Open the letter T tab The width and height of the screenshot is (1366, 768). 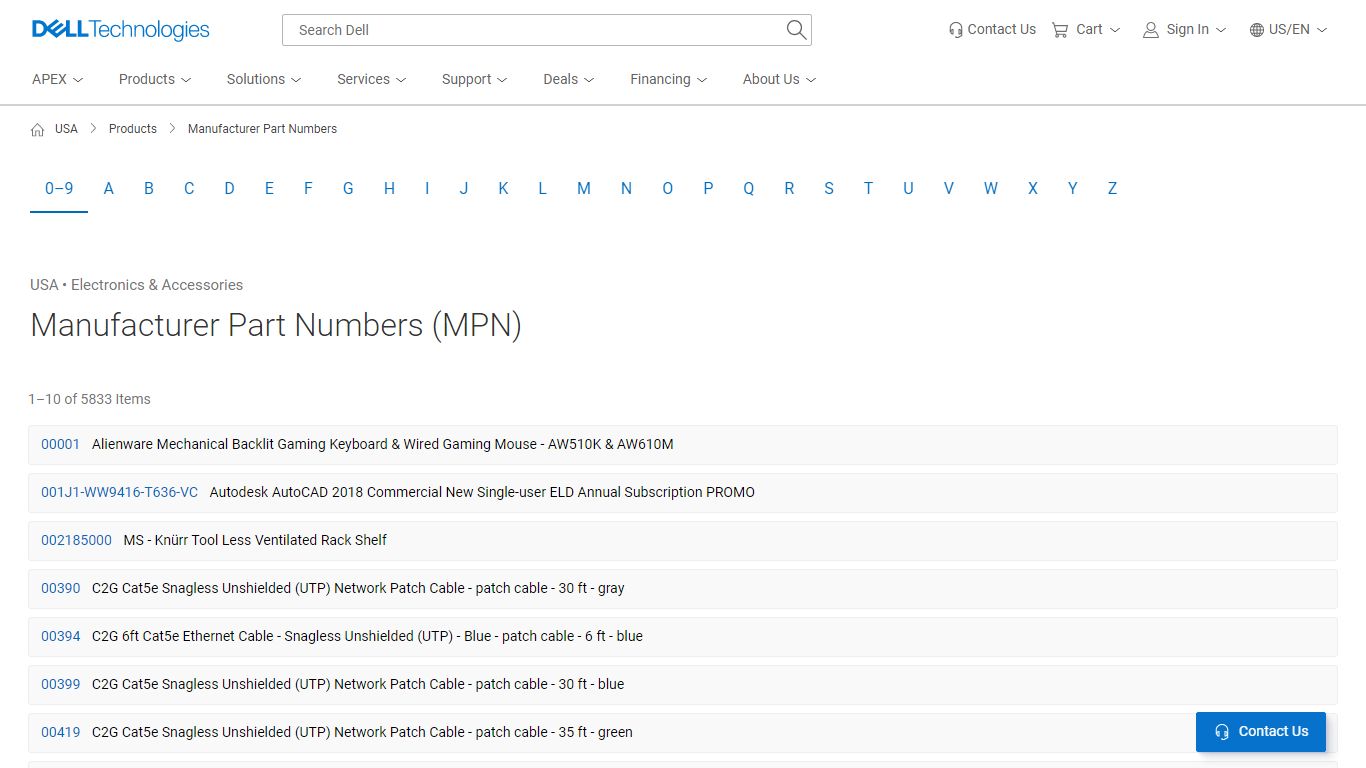pos(868,188)
